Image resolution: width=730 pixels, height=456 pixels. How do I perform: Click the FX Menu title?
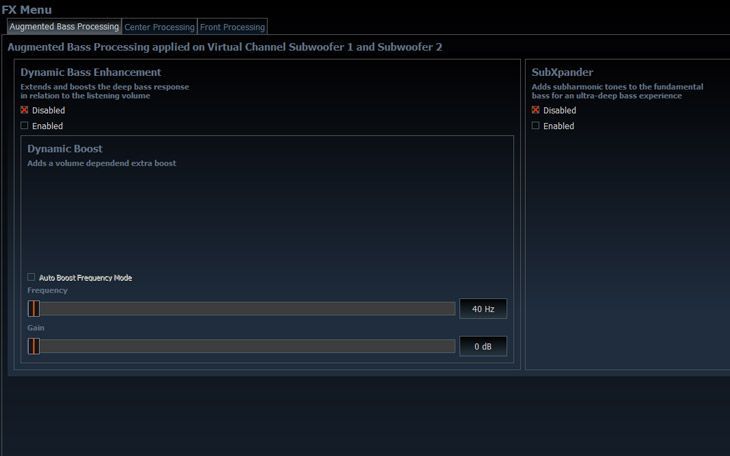click(x=26, y=9)
